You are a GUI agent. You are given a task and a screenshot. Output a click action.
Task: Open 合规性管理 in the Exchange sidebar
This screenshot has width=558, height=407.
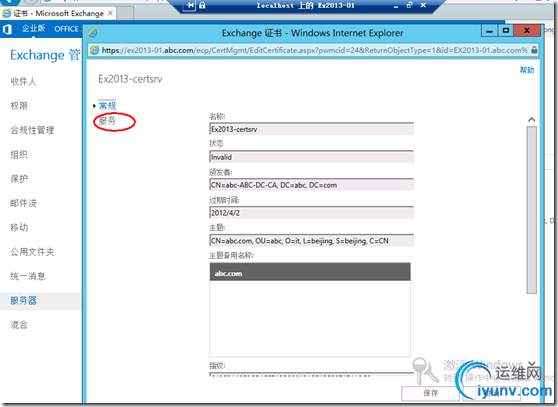click(32, 130)
